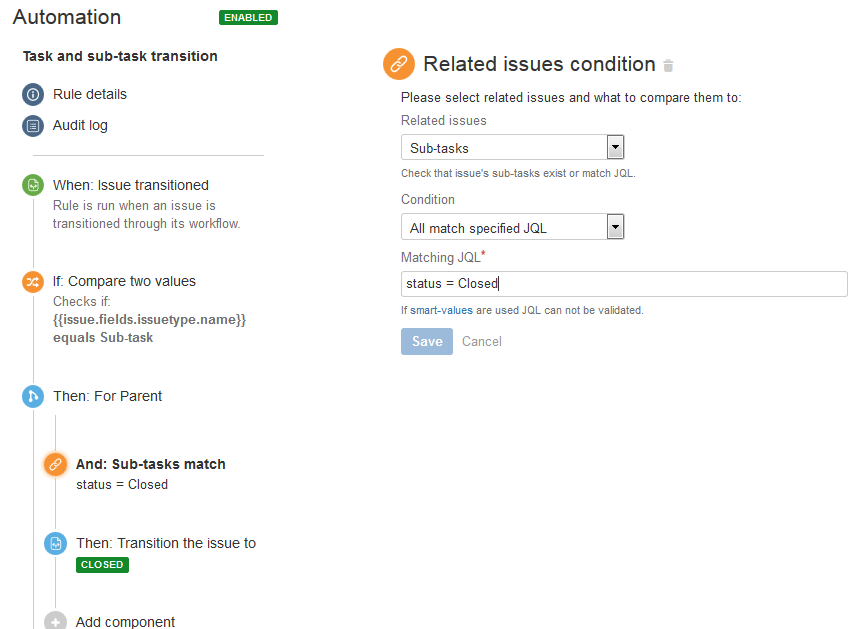This screenshot has height=629, width=859.
Task: Expand the Condition dropdown arrow
Action: (x=615, y=227)
